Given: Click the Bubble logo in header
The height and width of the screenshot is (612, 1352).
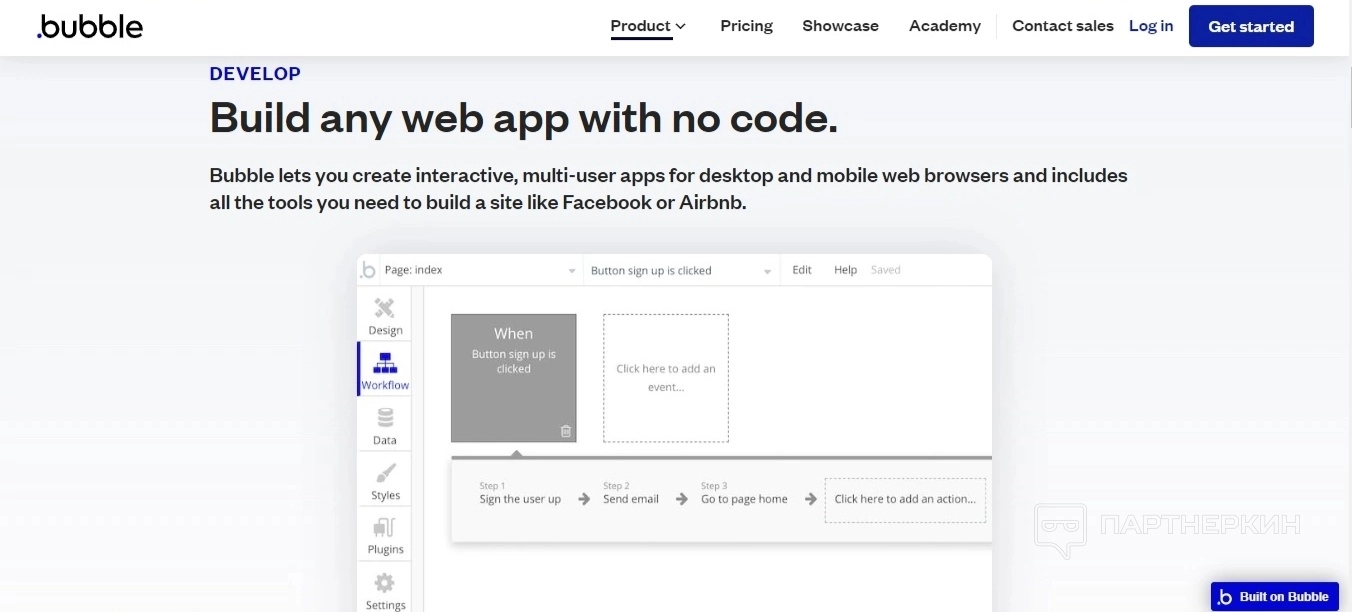Looking at the screenshot, I should click(90, 27).
